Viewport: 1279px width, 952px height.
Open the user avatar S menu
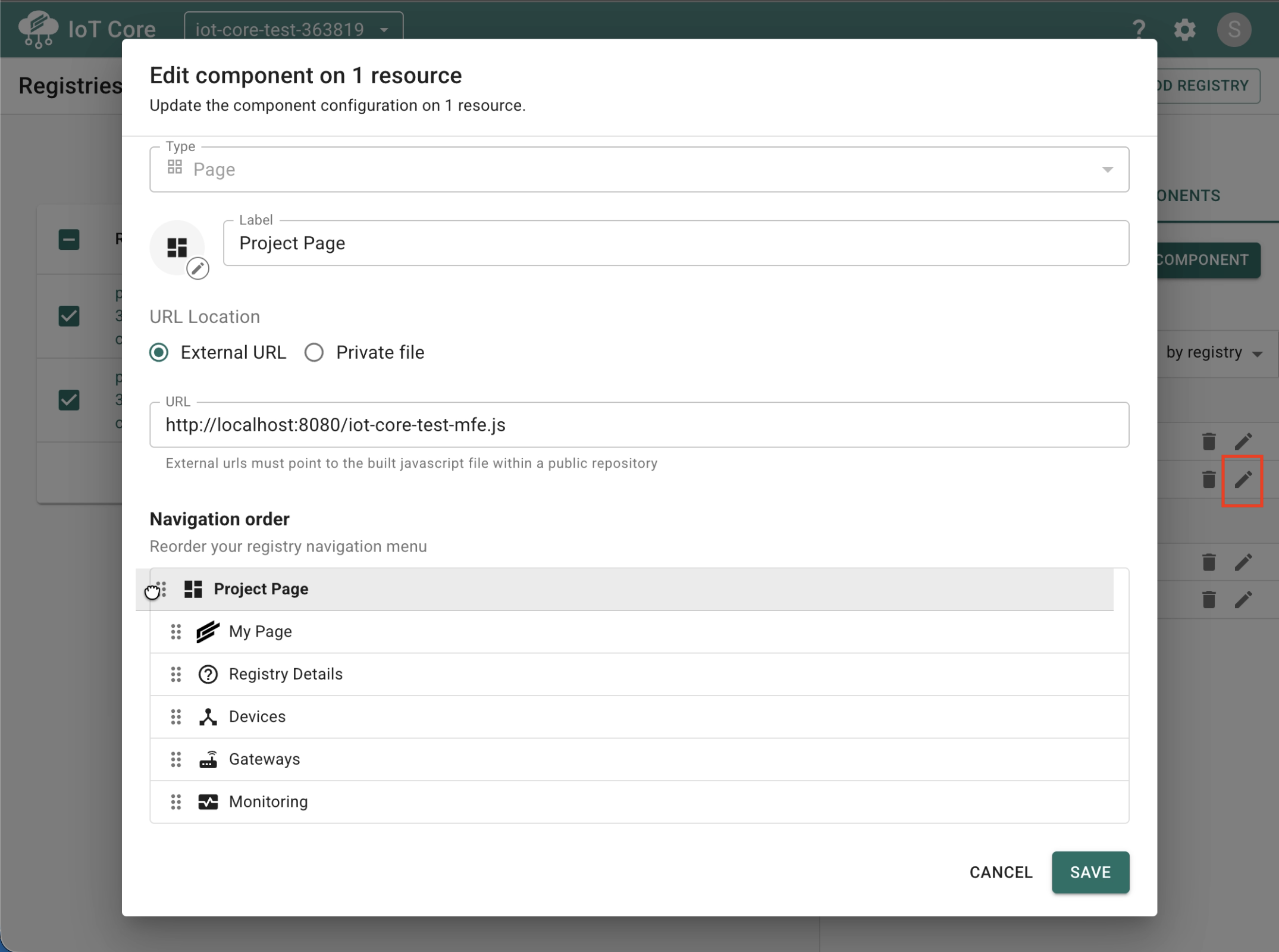pyautogui.click(x=1234, y=29)
